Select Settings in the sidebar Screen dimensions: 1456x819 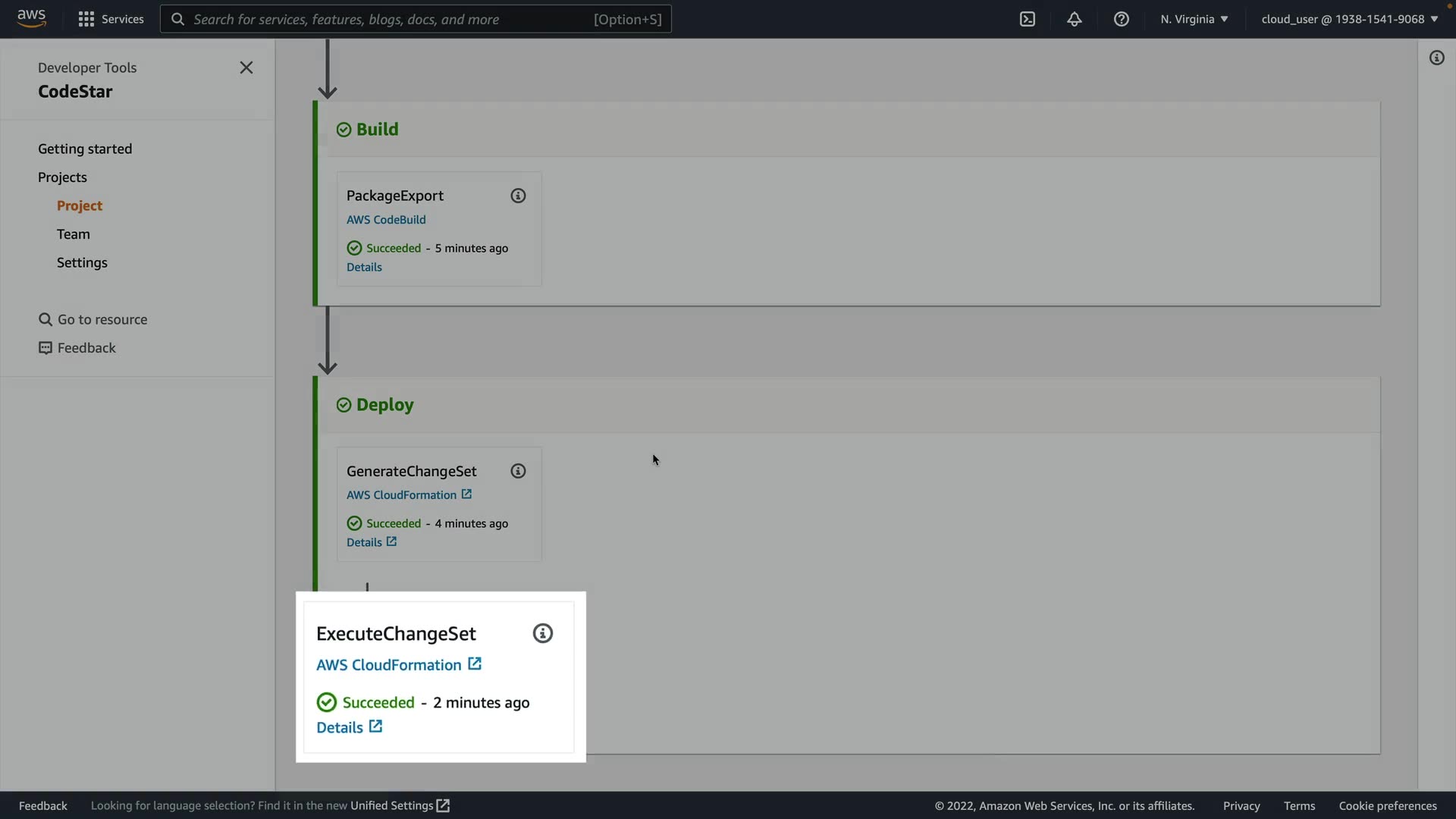pos(82,262)
